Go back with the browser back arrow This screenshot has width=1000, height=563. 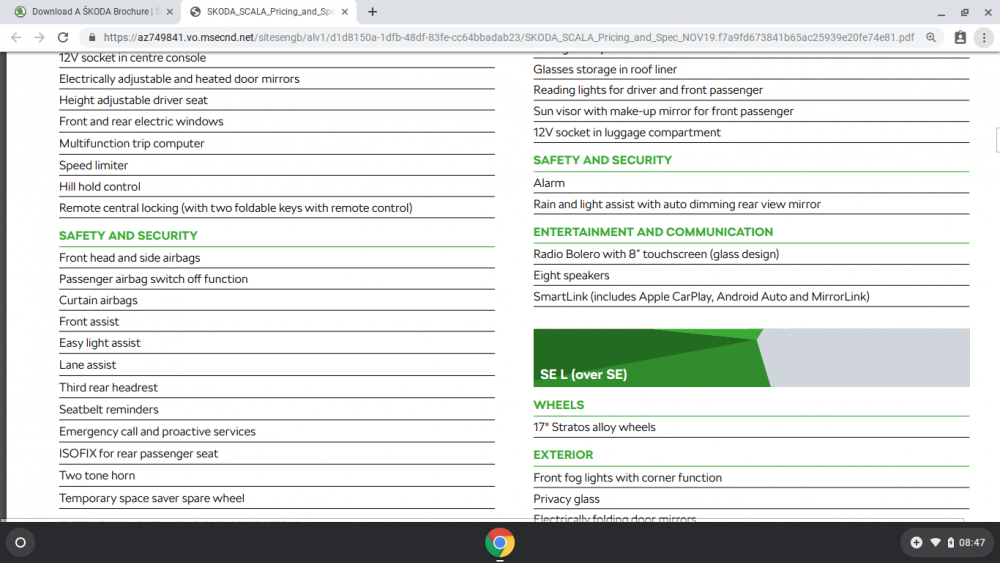coord(16,38)
